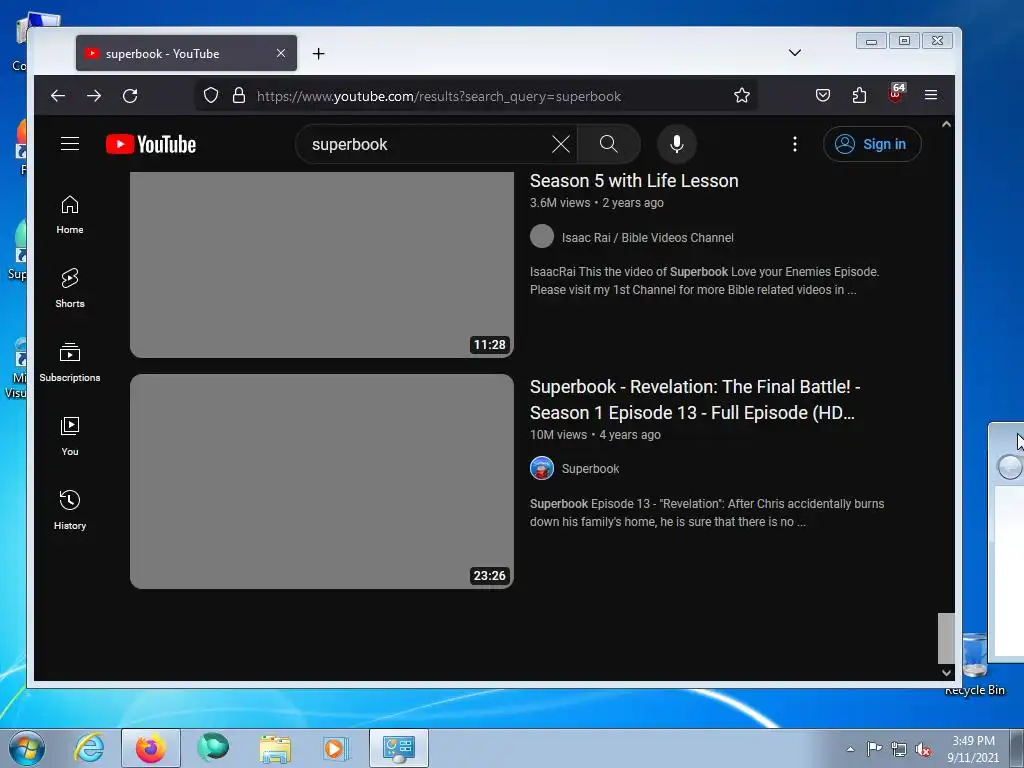
Task: Click description text about Chris accidentally burns
Action: pyautogui.click(x=707, y=513)
